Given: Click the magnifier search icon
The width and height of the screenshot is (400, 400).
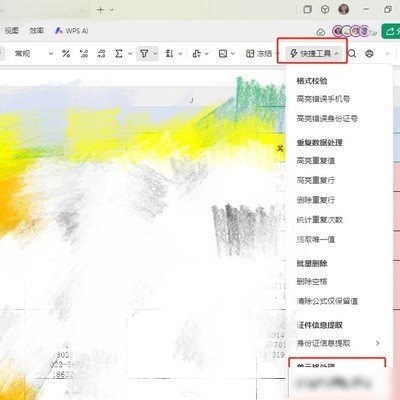Looking at the screenshot, I should 352,54.
